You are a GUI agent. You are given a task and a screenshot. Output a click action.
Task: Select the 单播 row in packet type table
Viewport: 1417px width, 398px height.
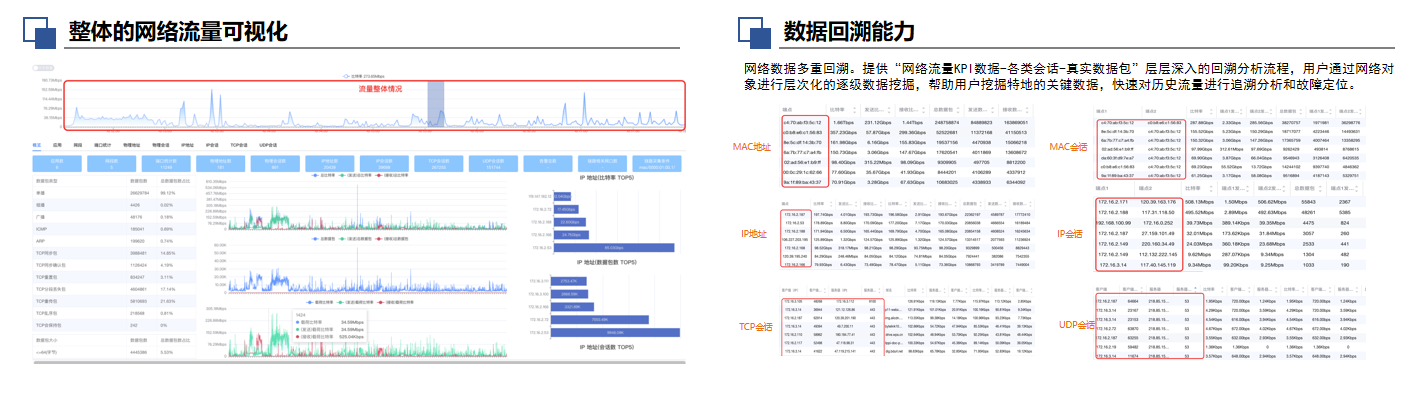click(x=115, y=193)
